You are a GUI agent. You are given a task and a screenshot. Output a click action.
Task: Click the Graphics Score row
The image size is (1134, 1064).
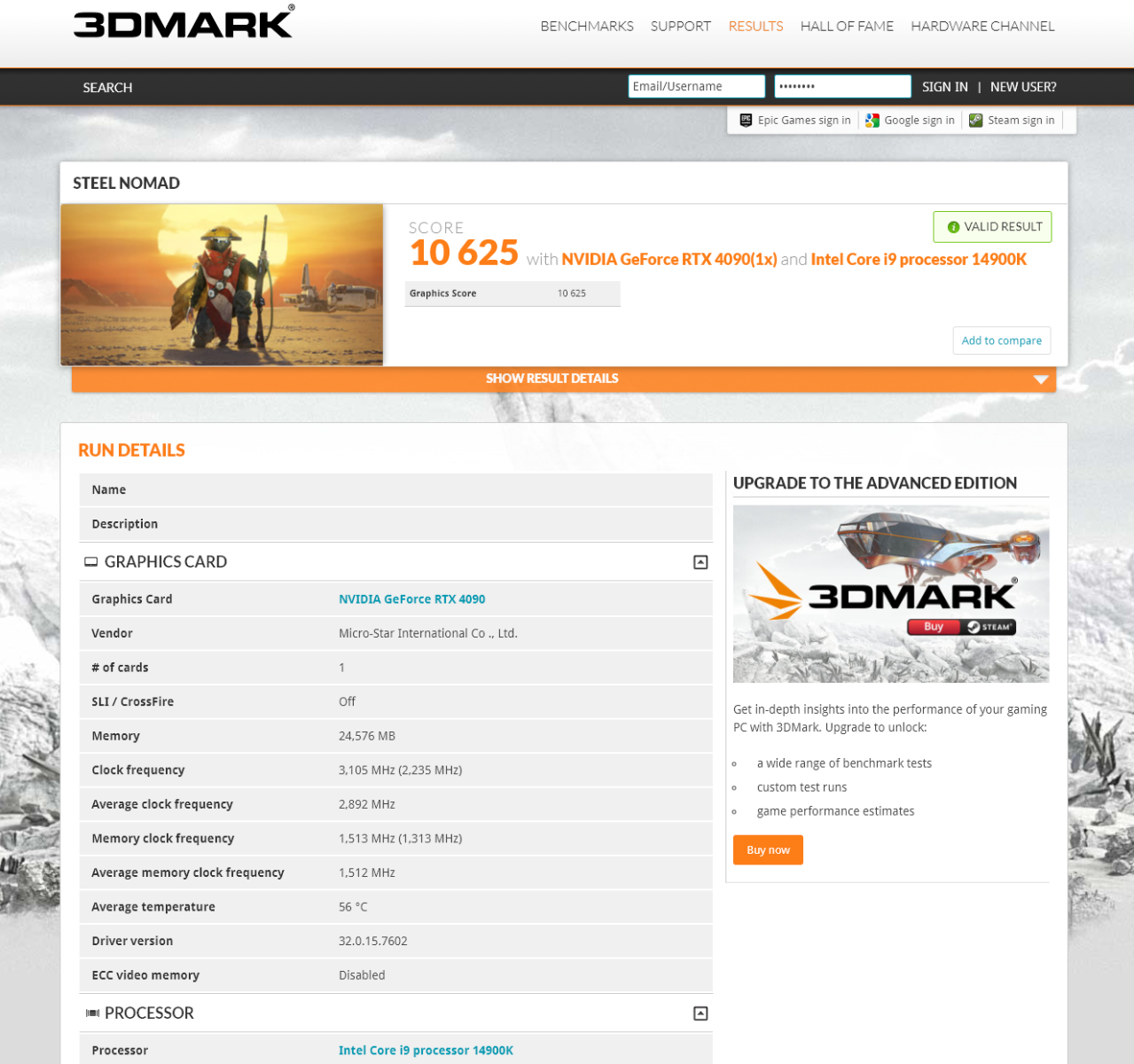[x=512, y=293]
